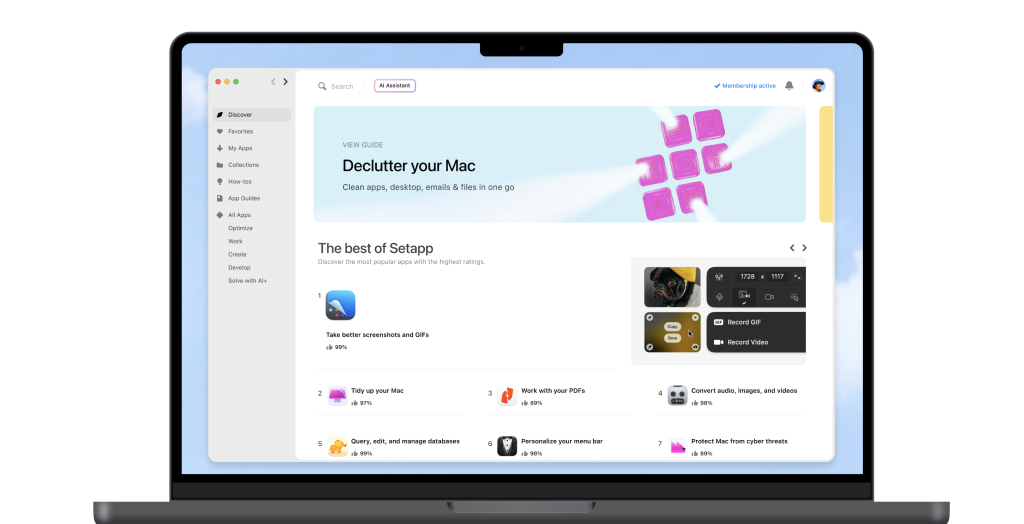Select My Apps in the sidebar
1024x524 pixels.
239,148
